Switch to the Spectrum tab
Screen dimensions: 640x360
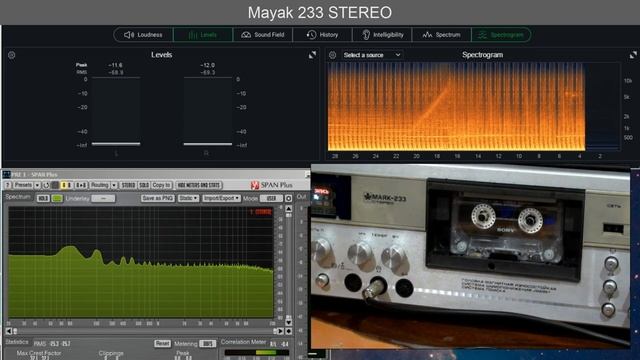click(x=442, y=35)
